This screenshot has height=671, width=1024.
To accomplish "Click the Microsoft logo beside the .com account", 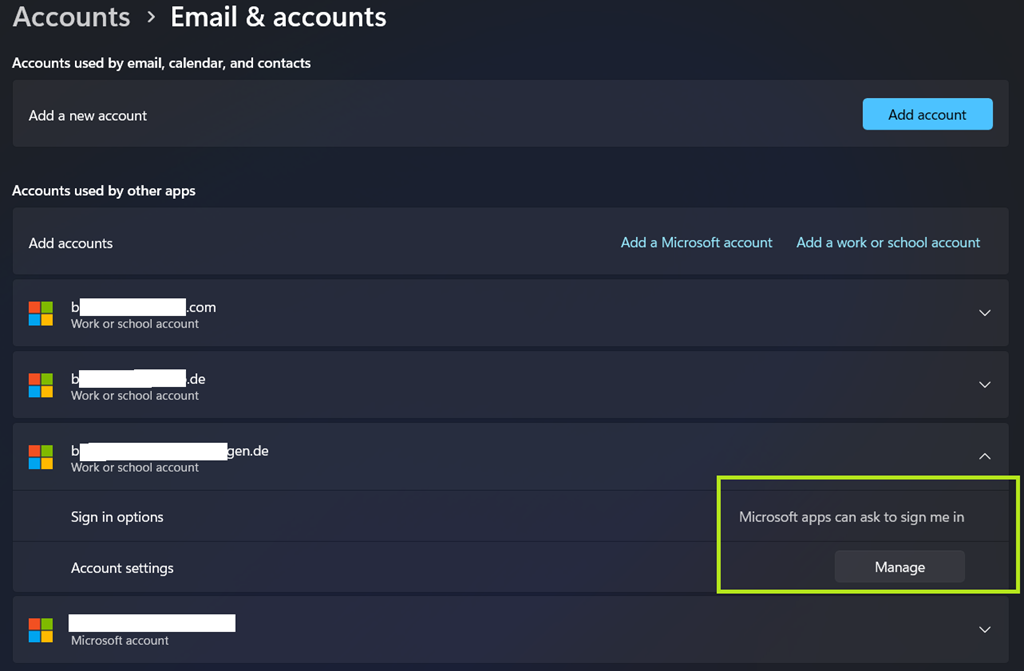I will (x=41, y=314).
